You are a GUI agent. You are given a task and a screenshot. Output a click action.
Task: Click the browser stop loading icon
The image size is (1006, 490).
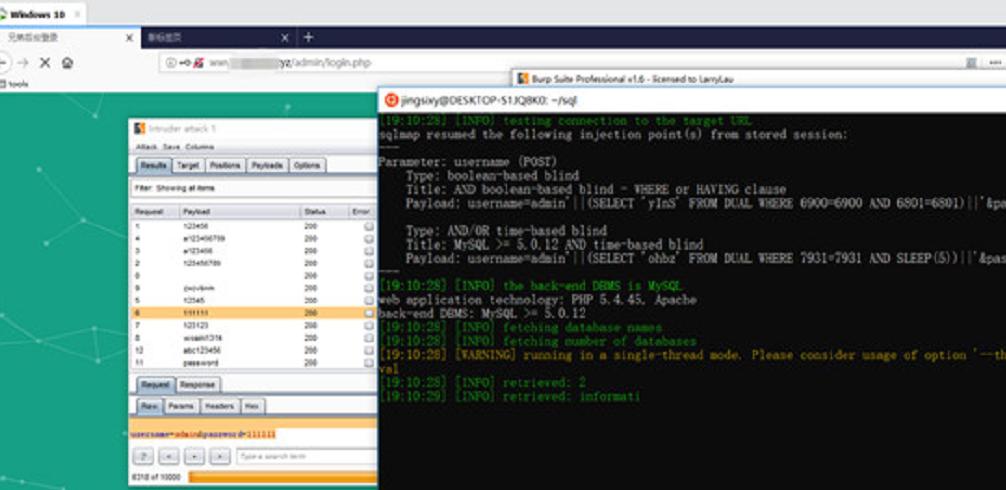point(44,62)
